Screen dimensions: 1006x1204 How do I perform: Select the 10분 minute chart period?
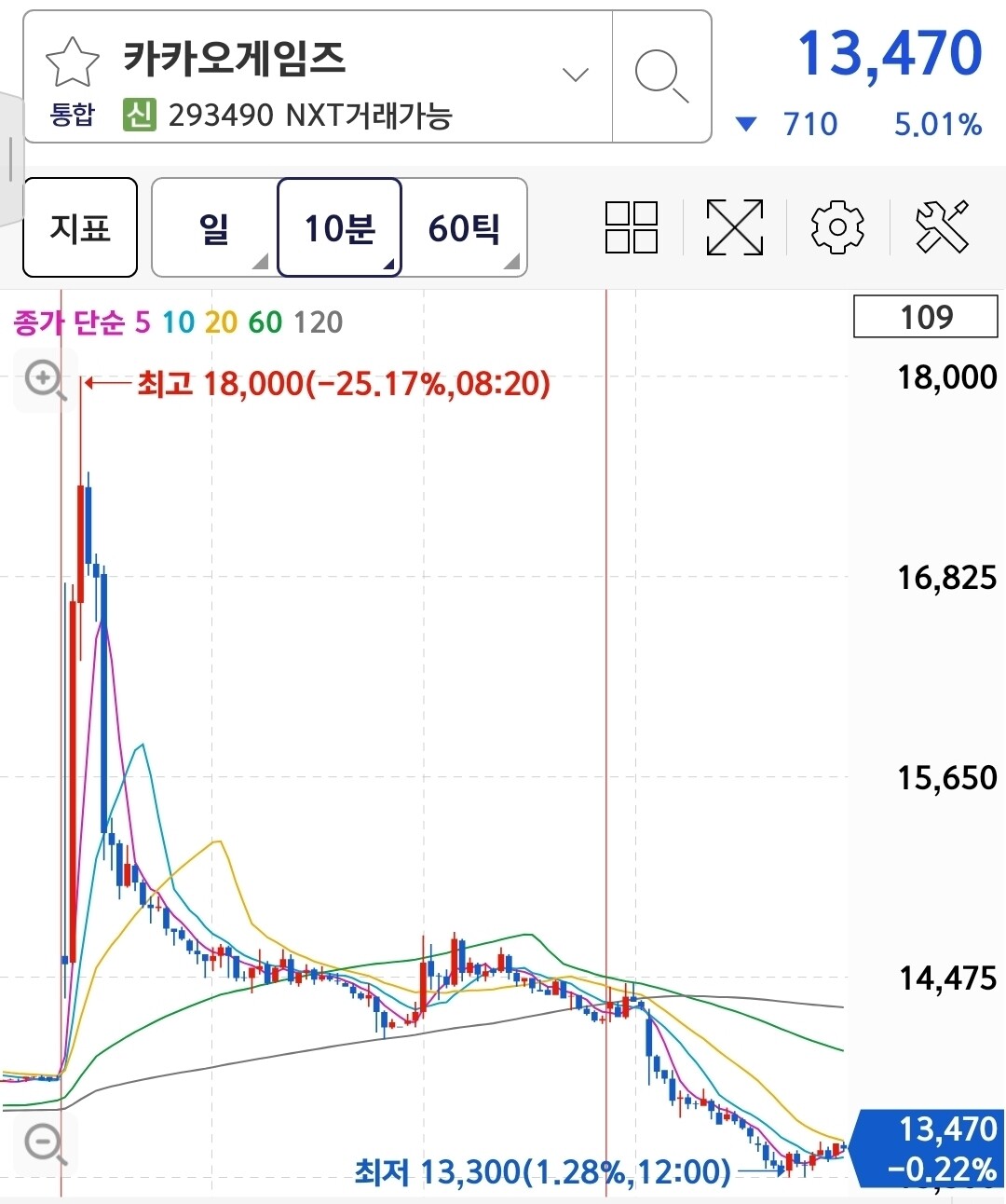point(339,227)
